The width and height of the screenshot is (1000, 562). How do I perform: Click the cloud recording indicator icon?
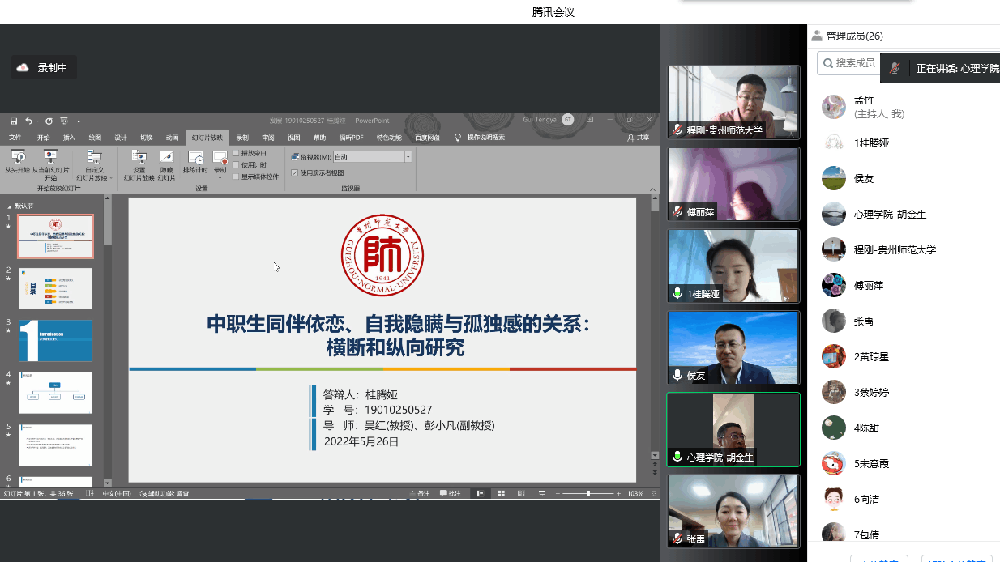point(22,67)
